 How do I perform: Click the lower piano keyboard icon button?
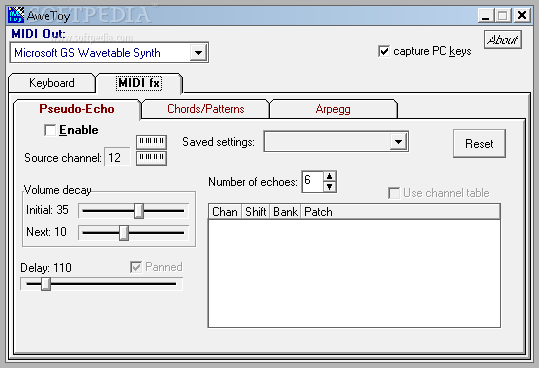151,158
